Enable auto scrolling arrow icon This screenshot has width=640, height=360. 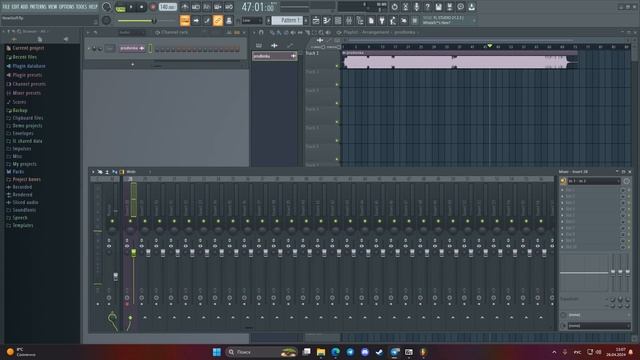point(196,20)
